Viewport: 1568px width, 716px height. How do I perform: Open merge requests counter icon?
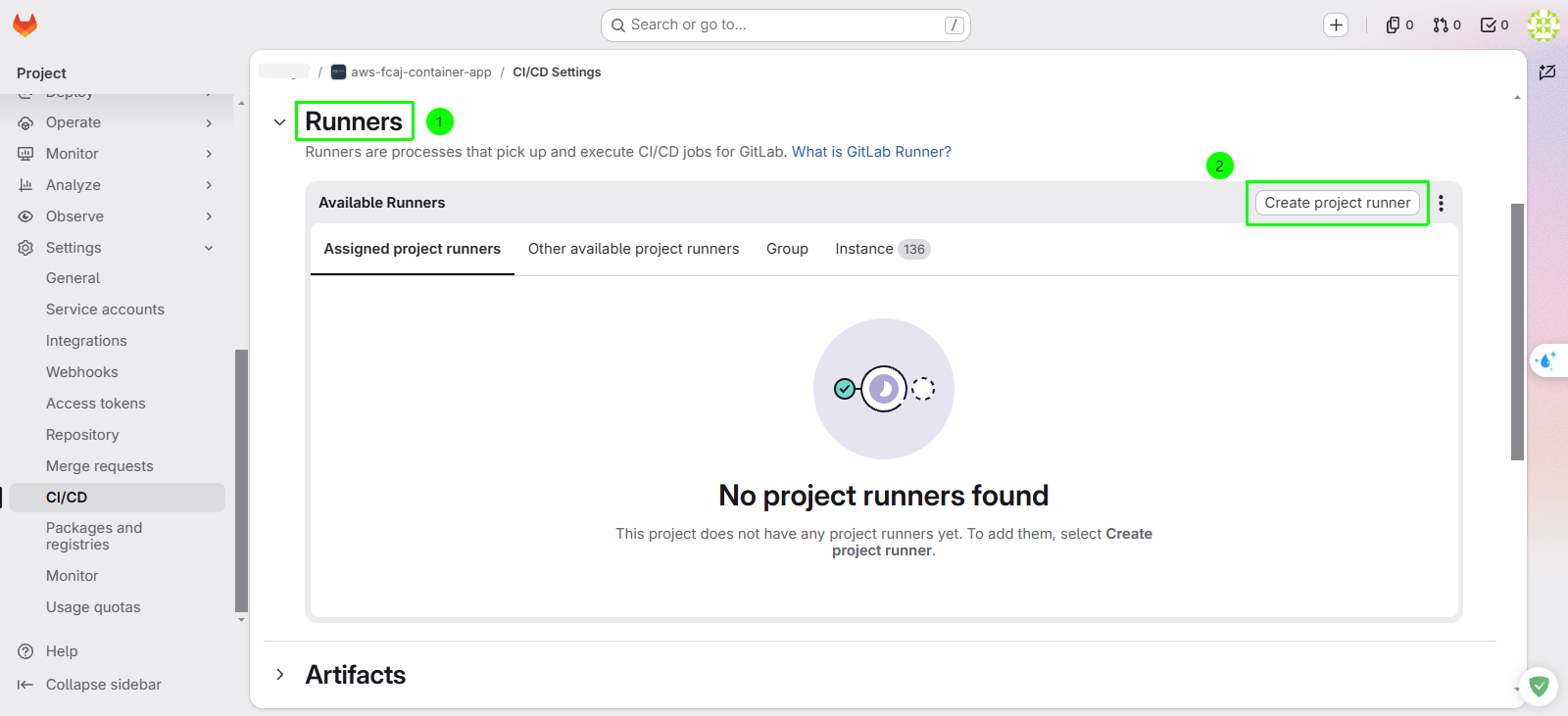(x=1446, y=25)
